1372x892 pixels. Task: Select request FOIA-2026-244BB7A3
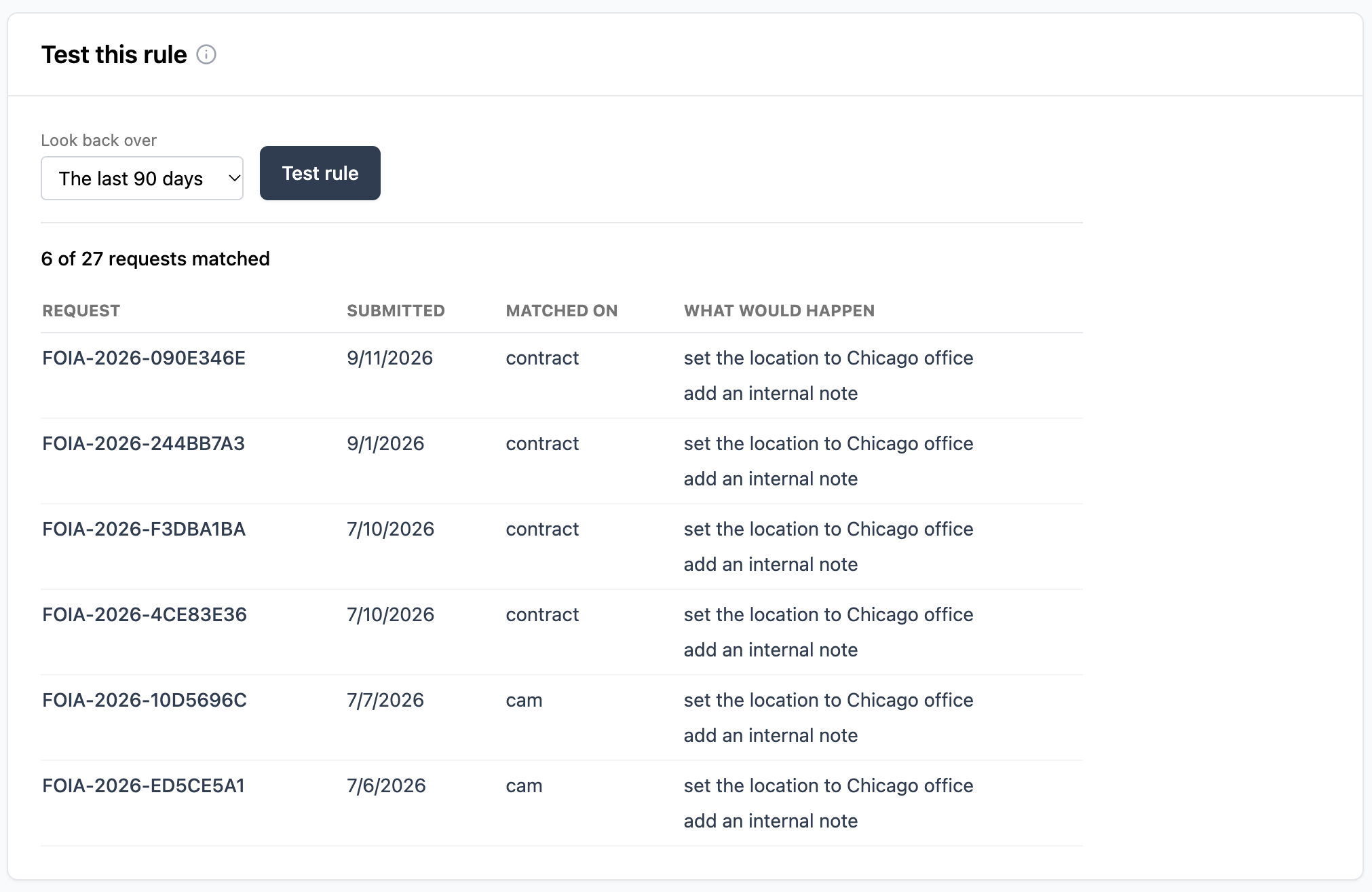pyautogui.click(x=143, y=443)
